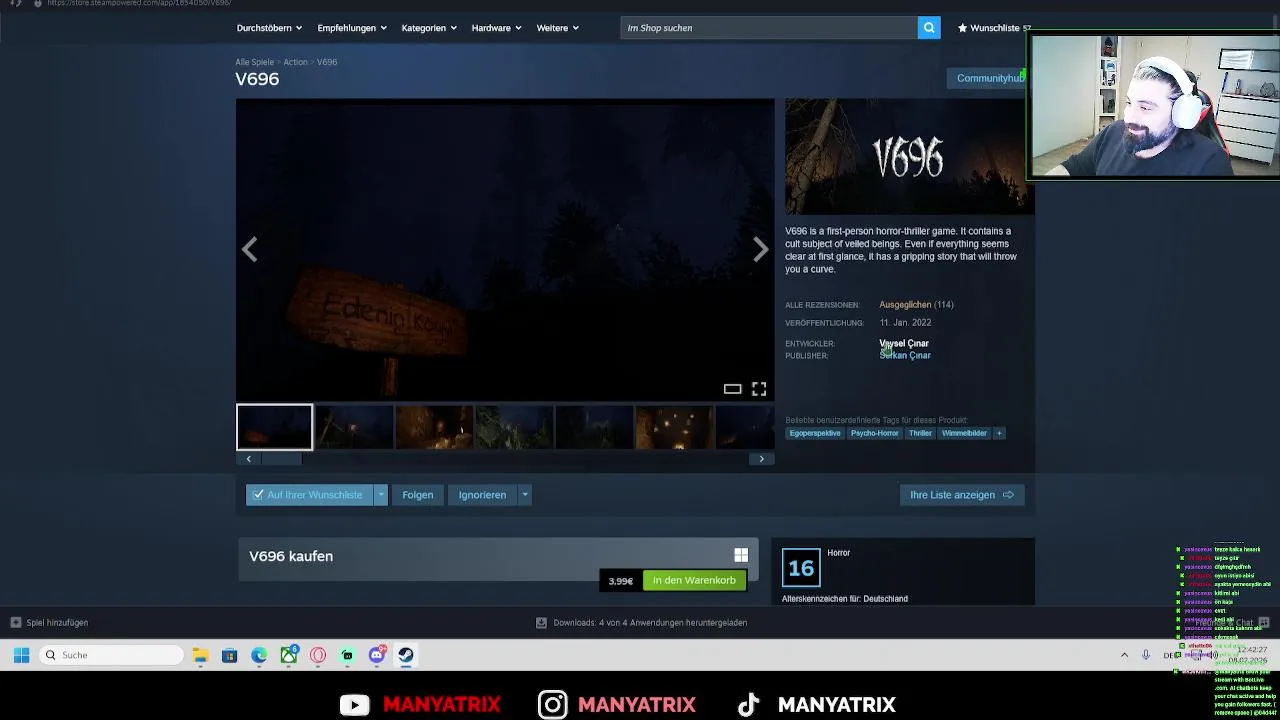Click the 3,99€ price label
This screenshot has height=720, width=1280.
click(620, 581)
